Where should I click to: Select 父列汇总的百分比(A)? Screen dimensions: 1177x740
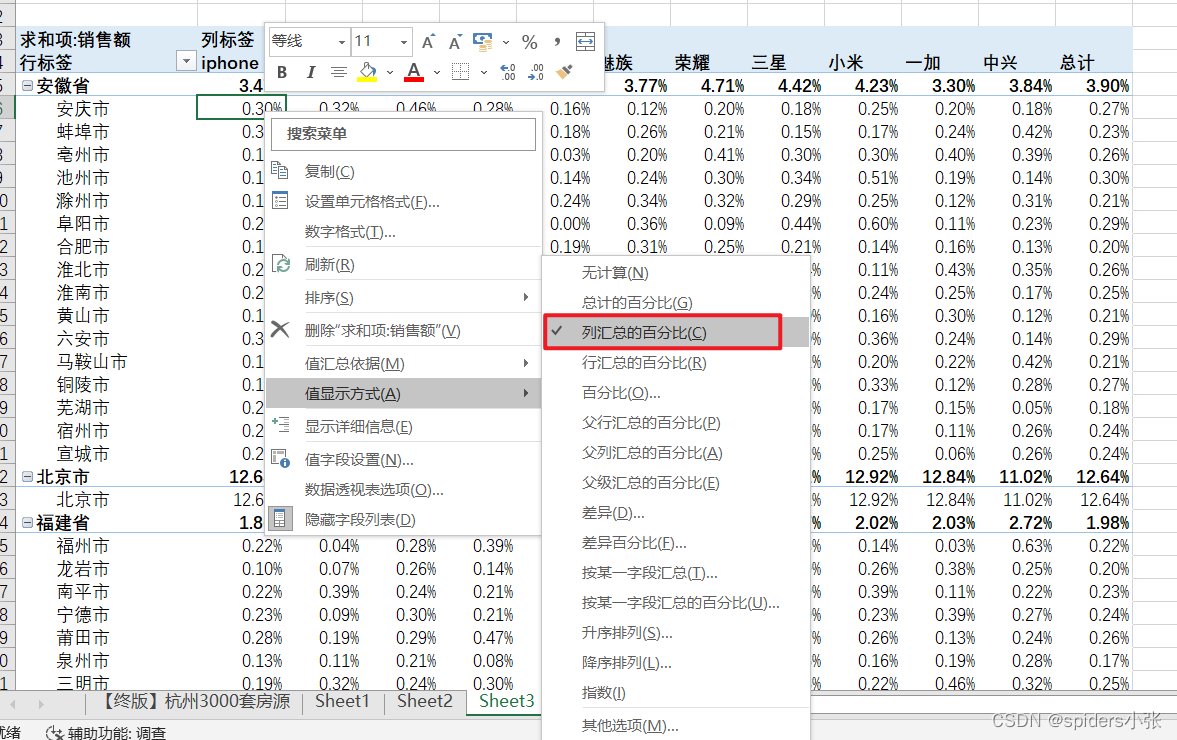pos(652,453)
